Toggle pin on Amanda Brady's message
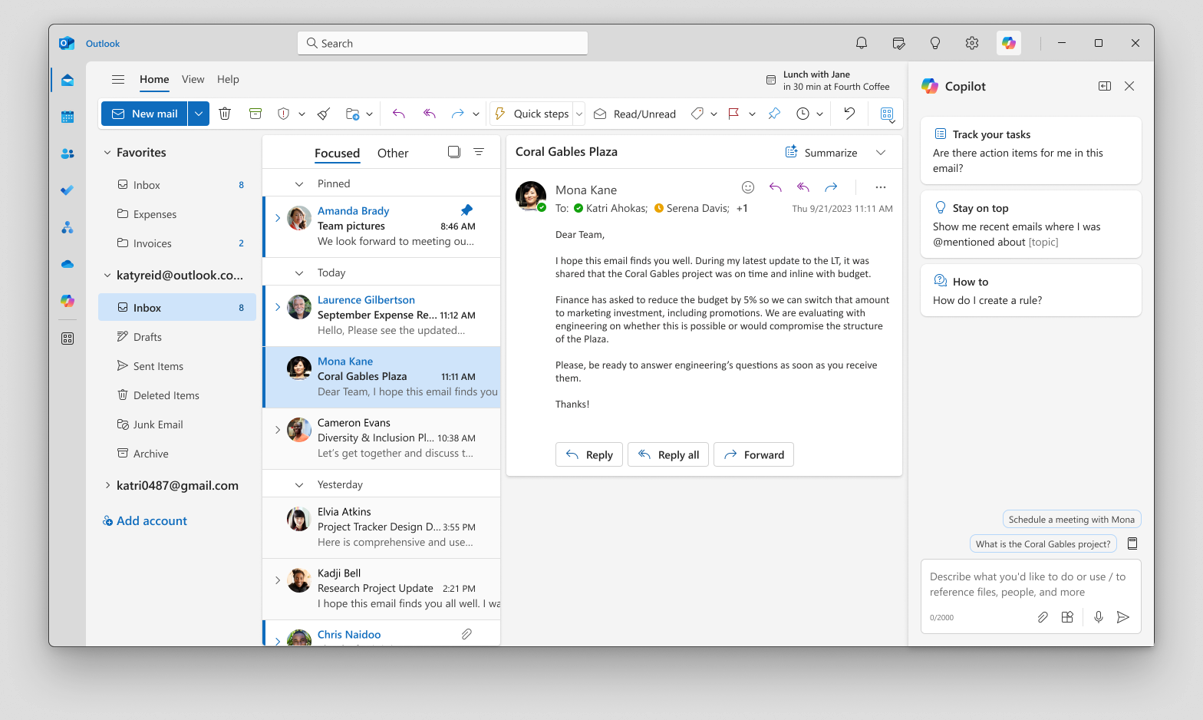This screenshot has width=1203, height=720. [466, 210]
